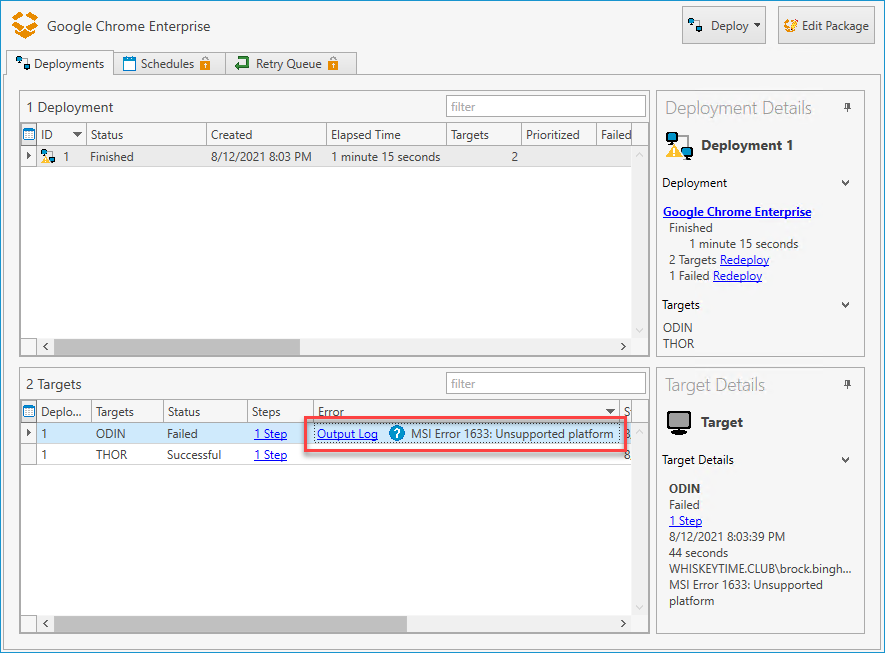This screenshot has height=653, width=885.
Task: Open column chooser icon in targets grid
Action: tap(29, 411)
